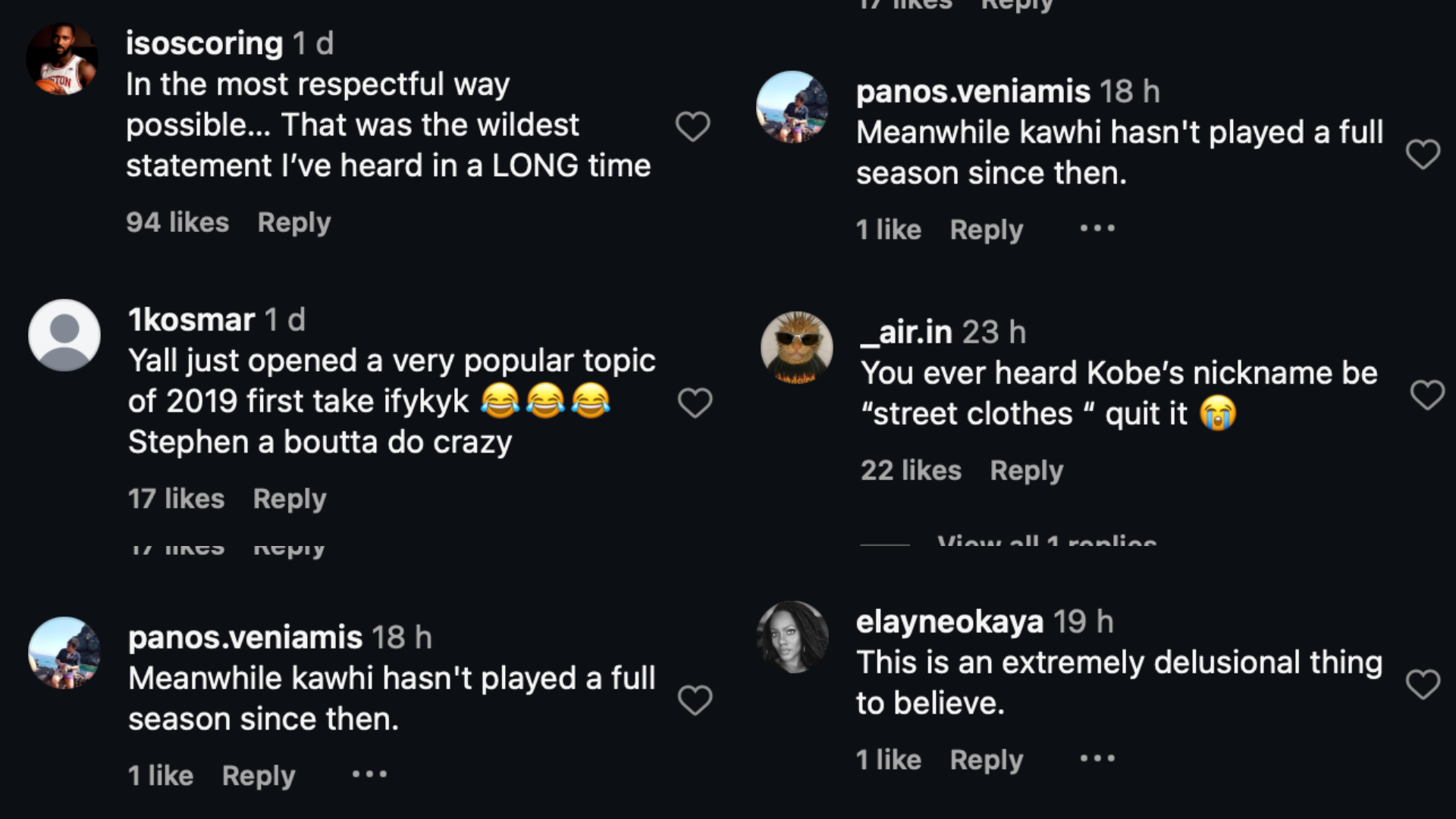1456x819 pixels.
Task: Like 1kosmar's comment using the heart
Action: 695,403
